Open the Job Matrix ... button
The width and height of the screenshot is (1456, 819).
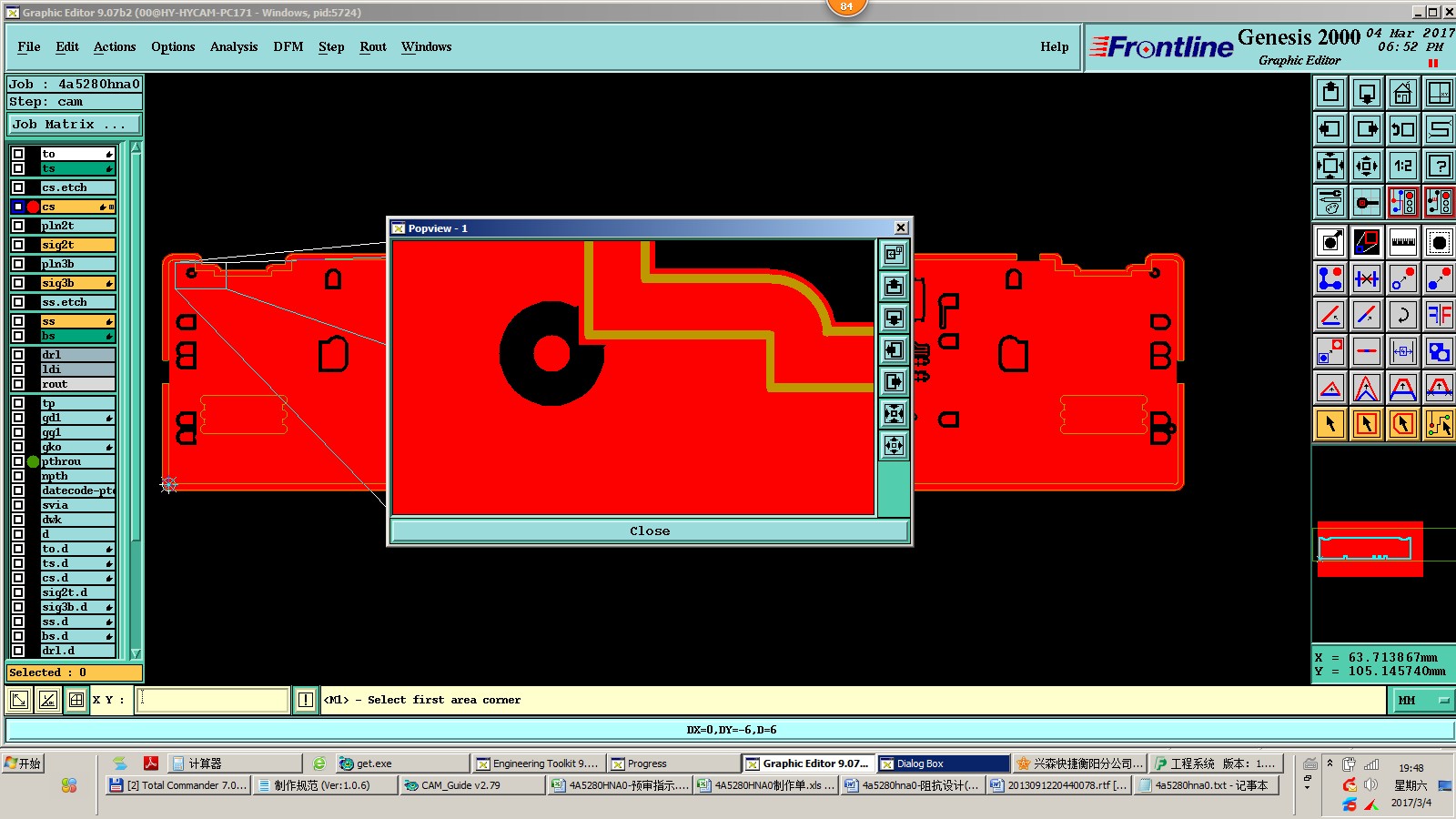click(75, 124)
